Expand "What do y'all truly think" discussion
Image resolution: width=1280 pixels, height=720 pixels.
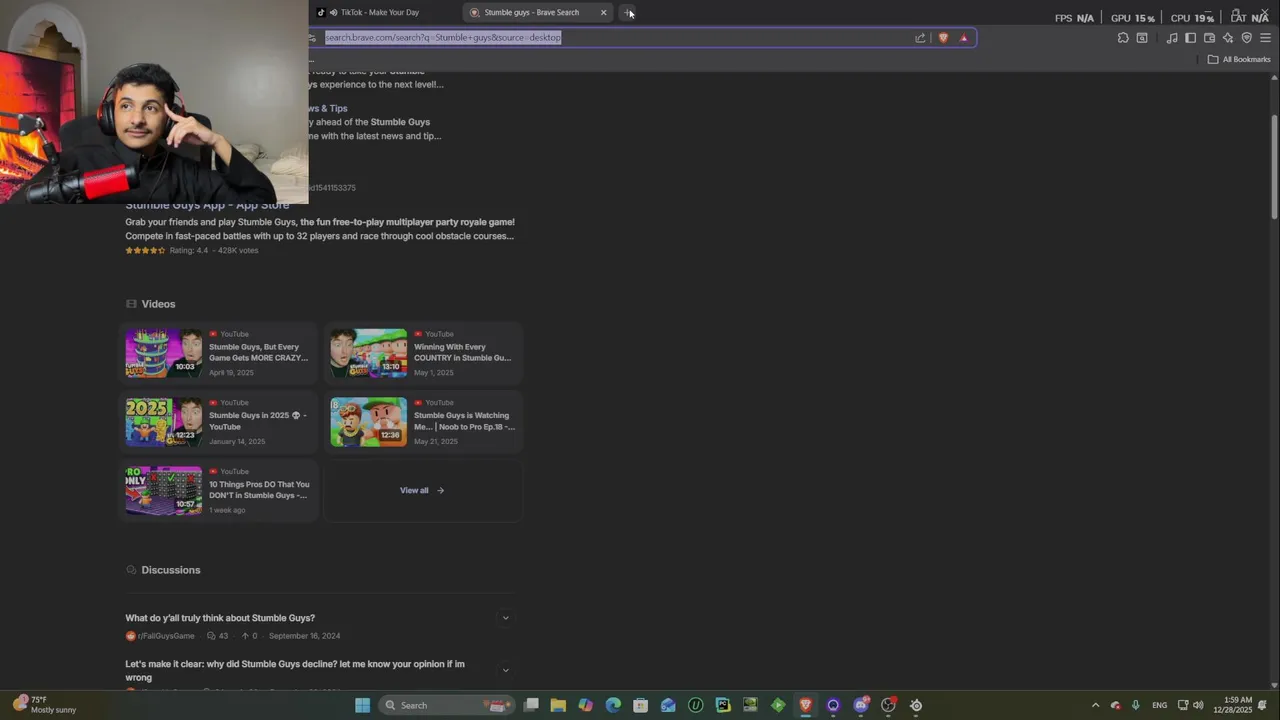505,618
